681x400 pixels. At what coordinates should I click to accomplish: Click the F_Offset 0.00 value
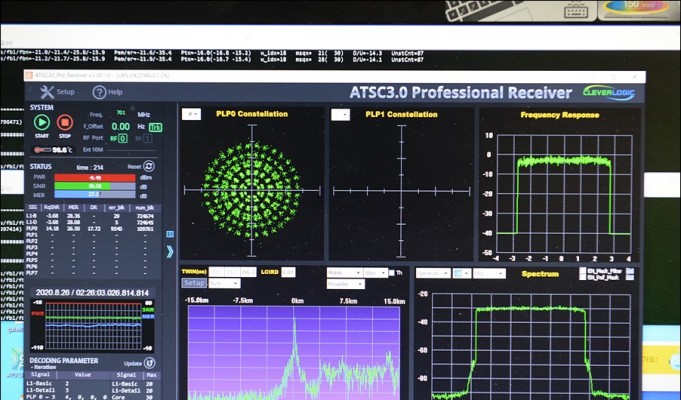[x=121, y=126]
